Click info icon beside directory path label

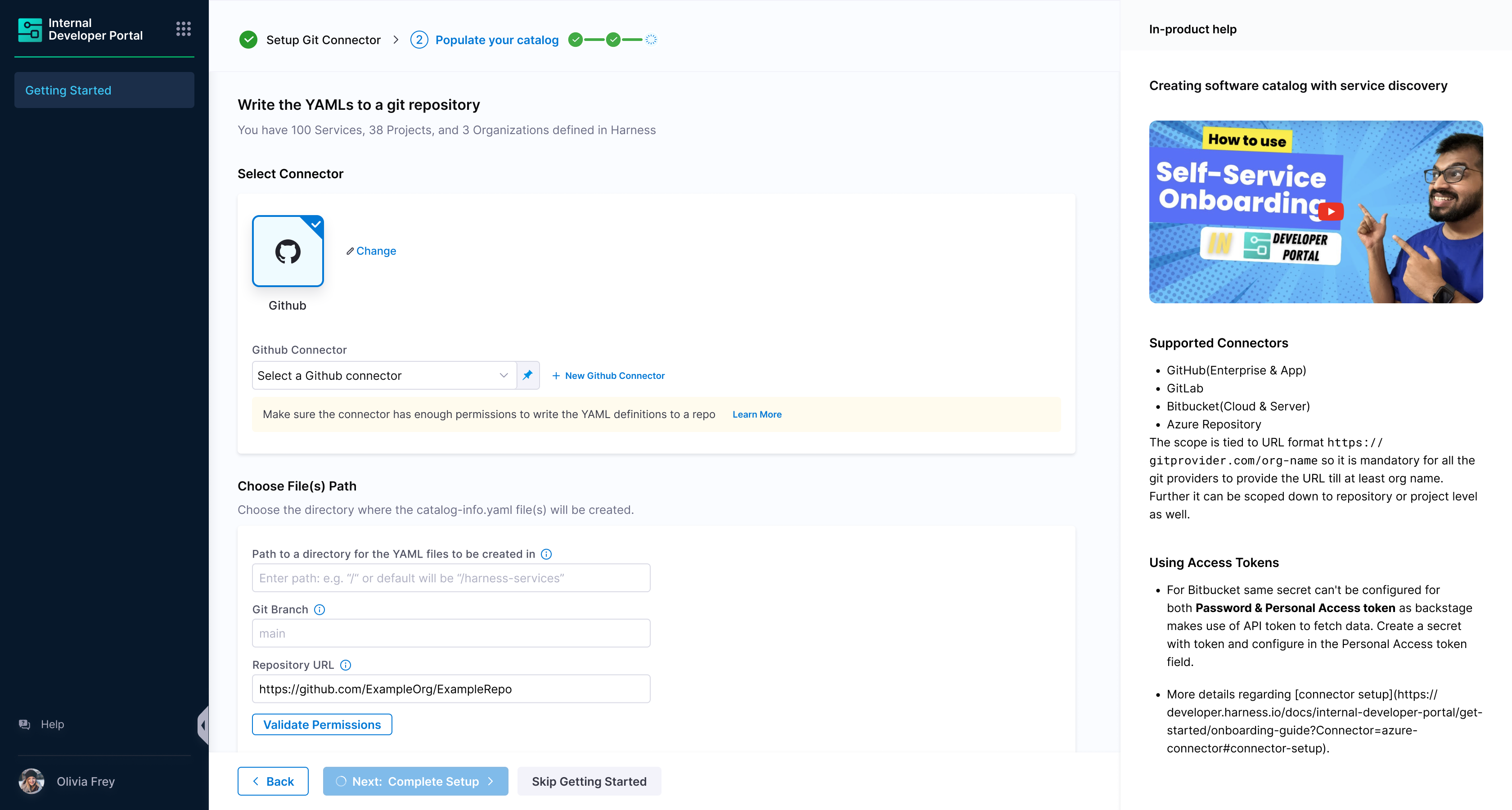click(x=546, y=553)
